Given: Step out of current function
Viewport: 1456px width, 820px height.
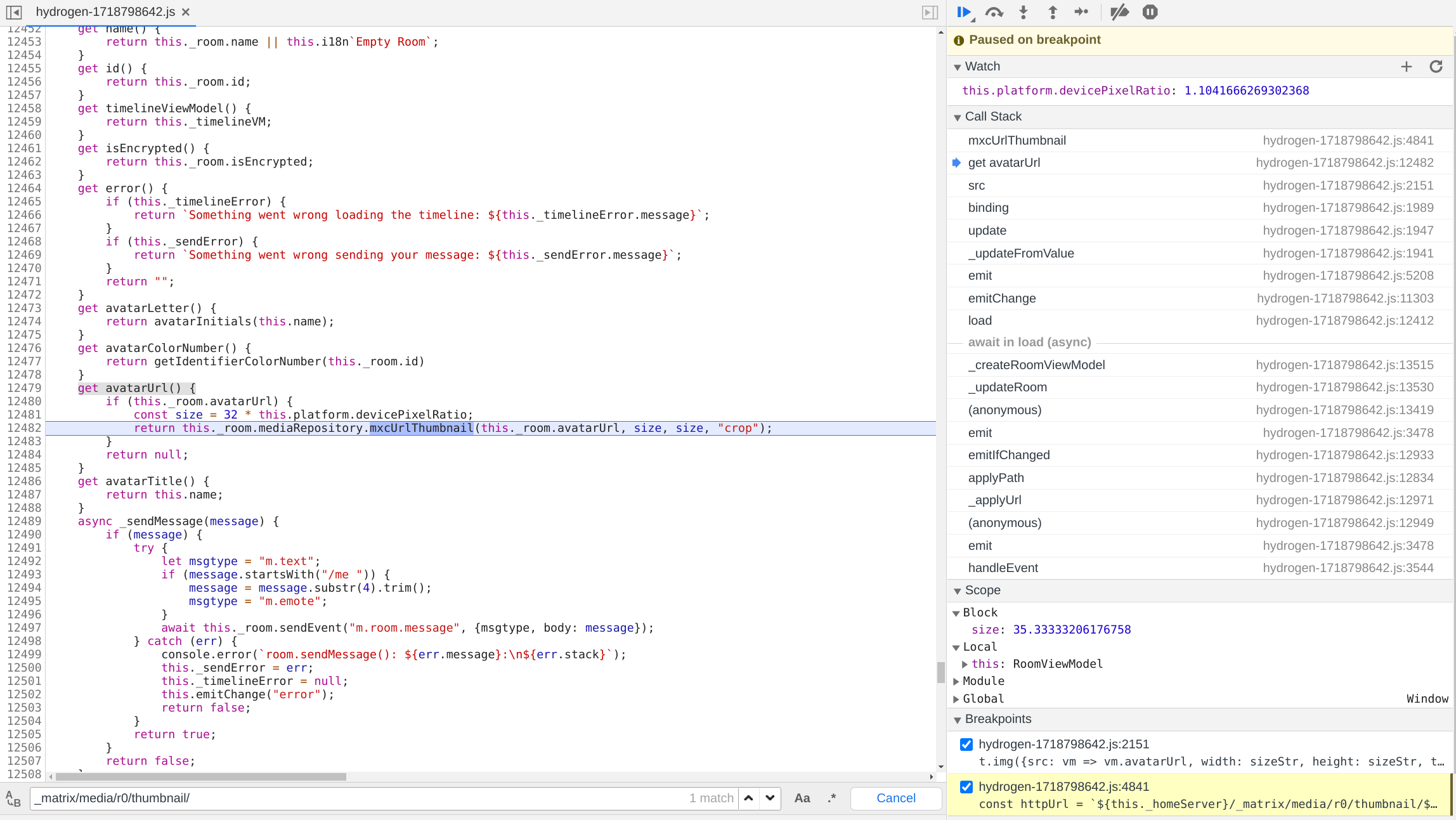Looking at the screenshot, I should [1052, 11].
